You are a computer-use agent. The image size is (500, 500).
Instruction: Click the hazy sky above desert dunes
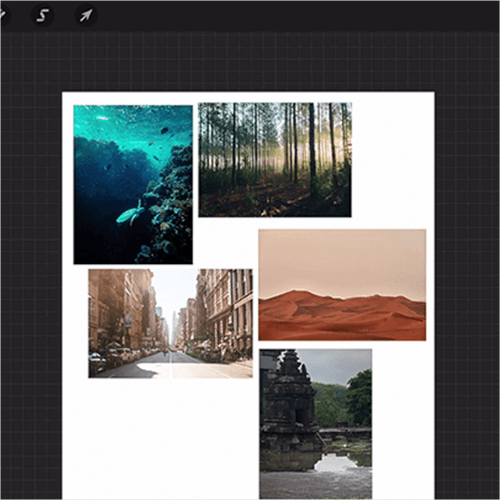pos(342,258)
